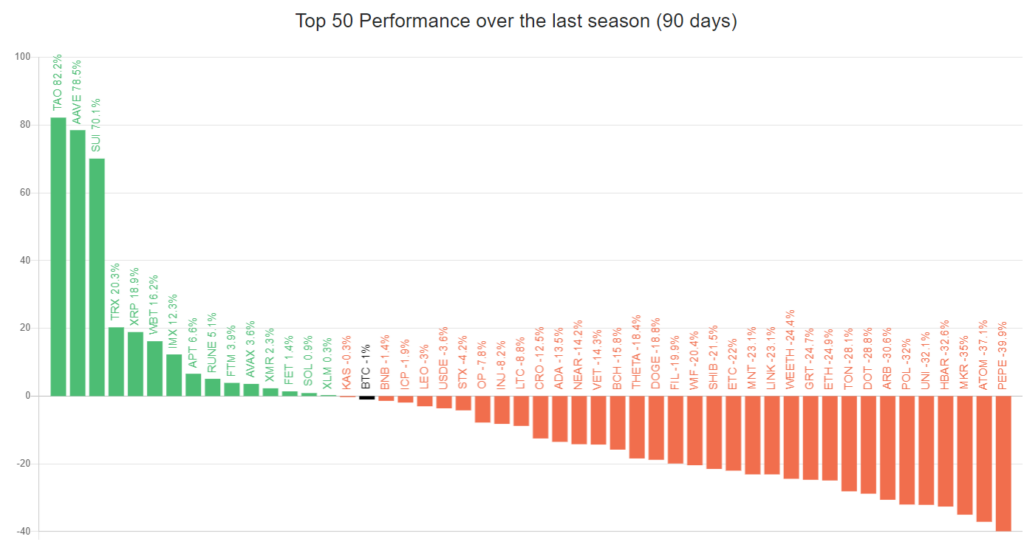The image size is (1024, 556).
Task: Select the red DOGE bar
Action: [x=656, y=427]
